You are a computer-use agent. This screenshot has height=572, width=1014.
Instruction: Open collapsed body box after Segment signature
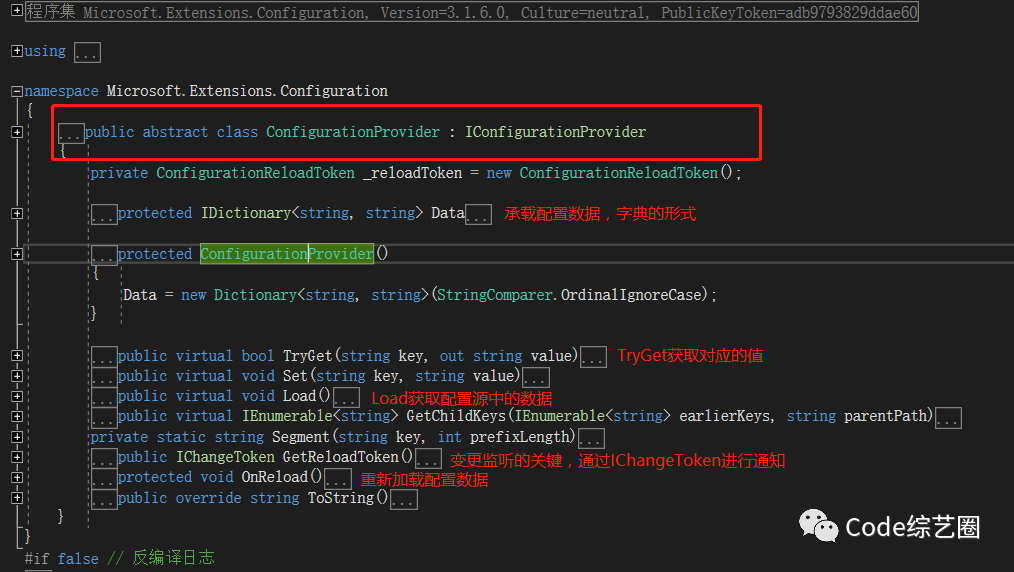(x=591, y=438)
